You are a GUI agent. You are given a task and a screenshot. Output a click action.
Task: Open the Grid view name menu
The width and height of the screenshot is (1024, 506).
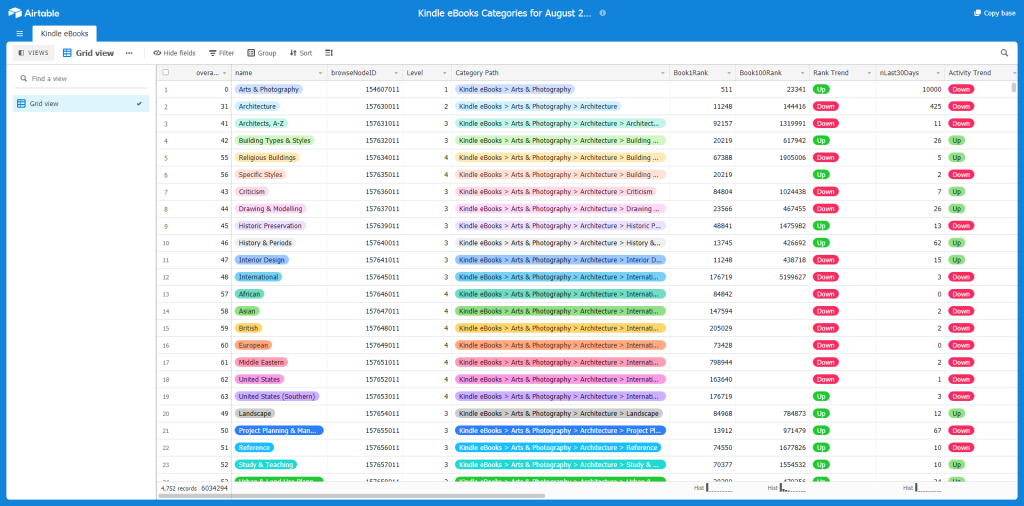point(88,53)
